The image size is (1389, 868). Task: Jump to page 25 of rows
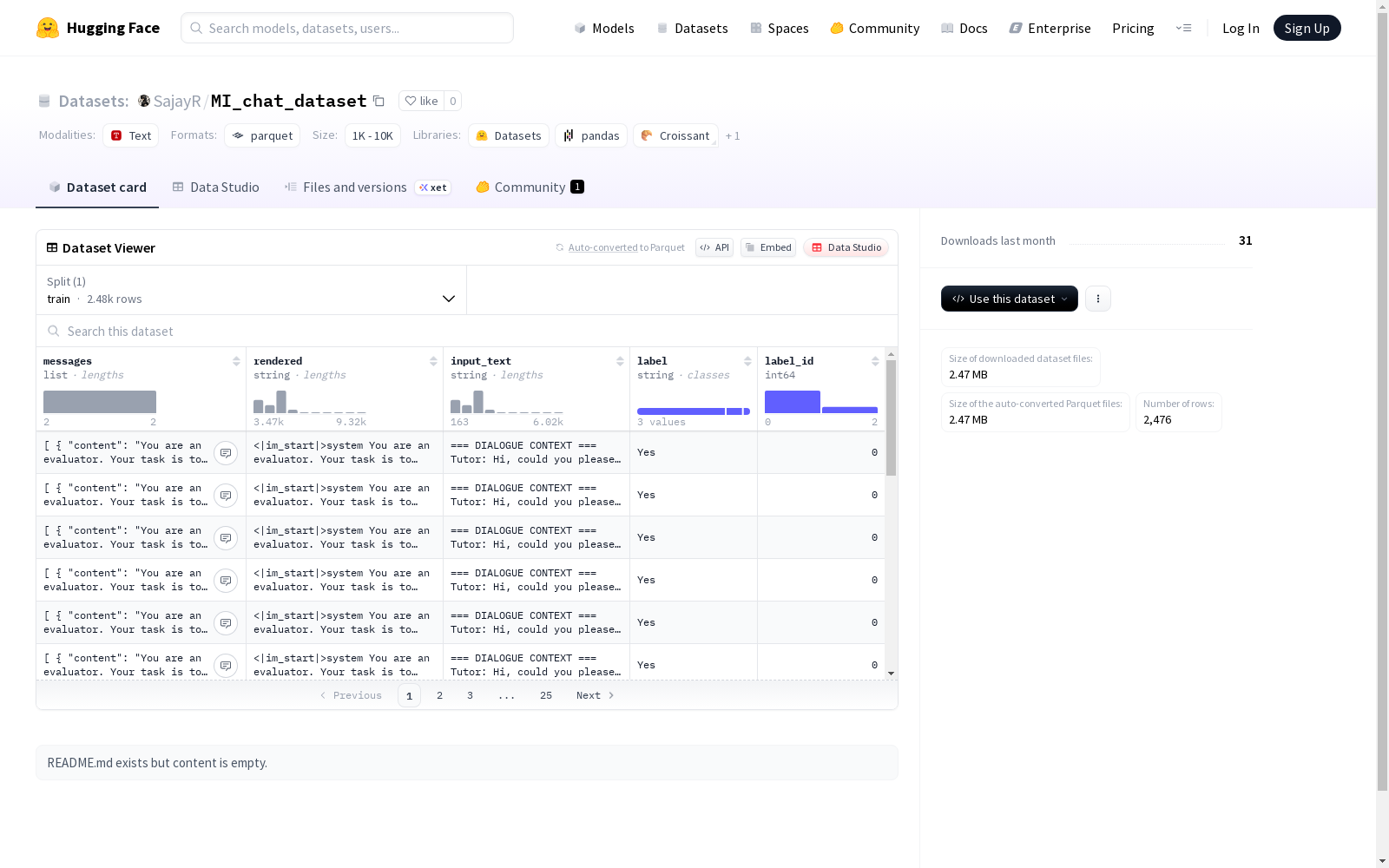coord(546,695)
